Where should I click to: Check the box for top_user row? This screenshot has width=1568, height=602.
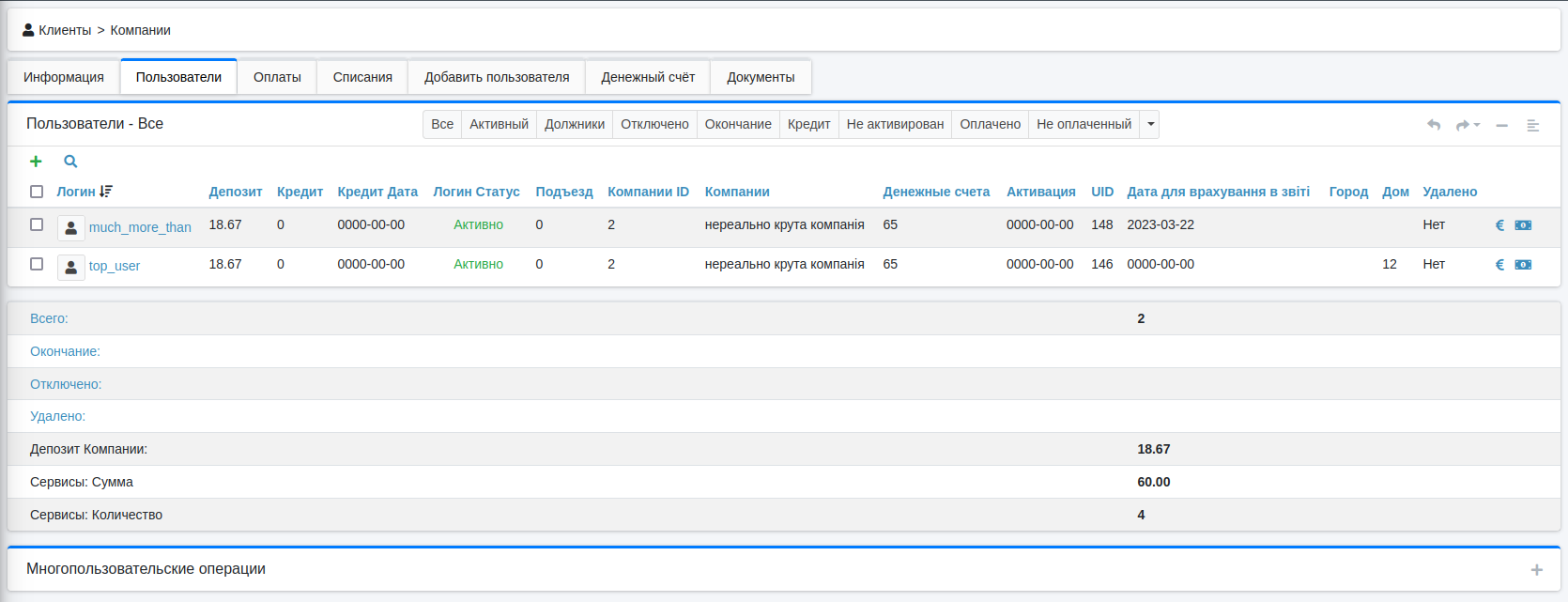(37, 264)
